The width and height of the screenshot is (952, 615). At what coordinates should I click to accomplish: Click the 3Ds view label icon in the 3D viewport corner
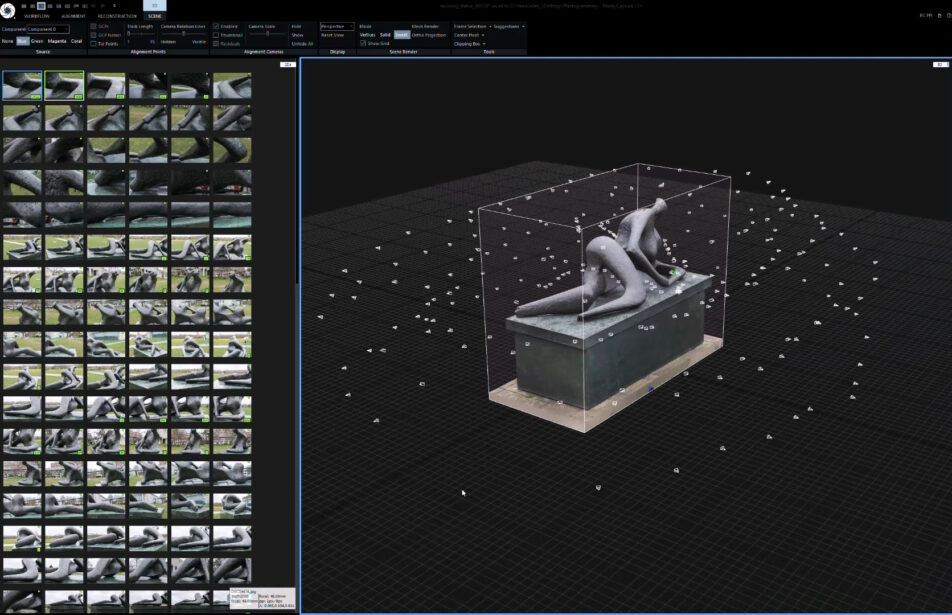tap(940, 64)
